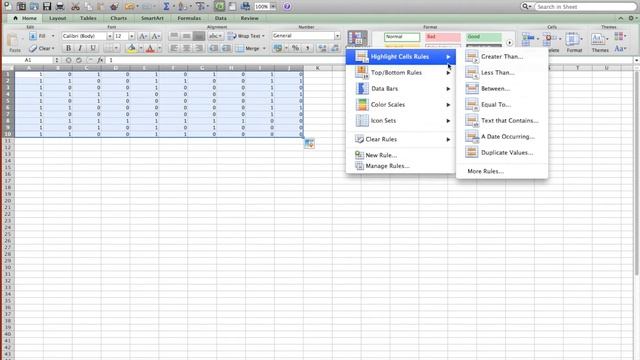The image size is (640, 360).
Task: Switch to the Charts ribbon tab
Action: pos(118,18)
